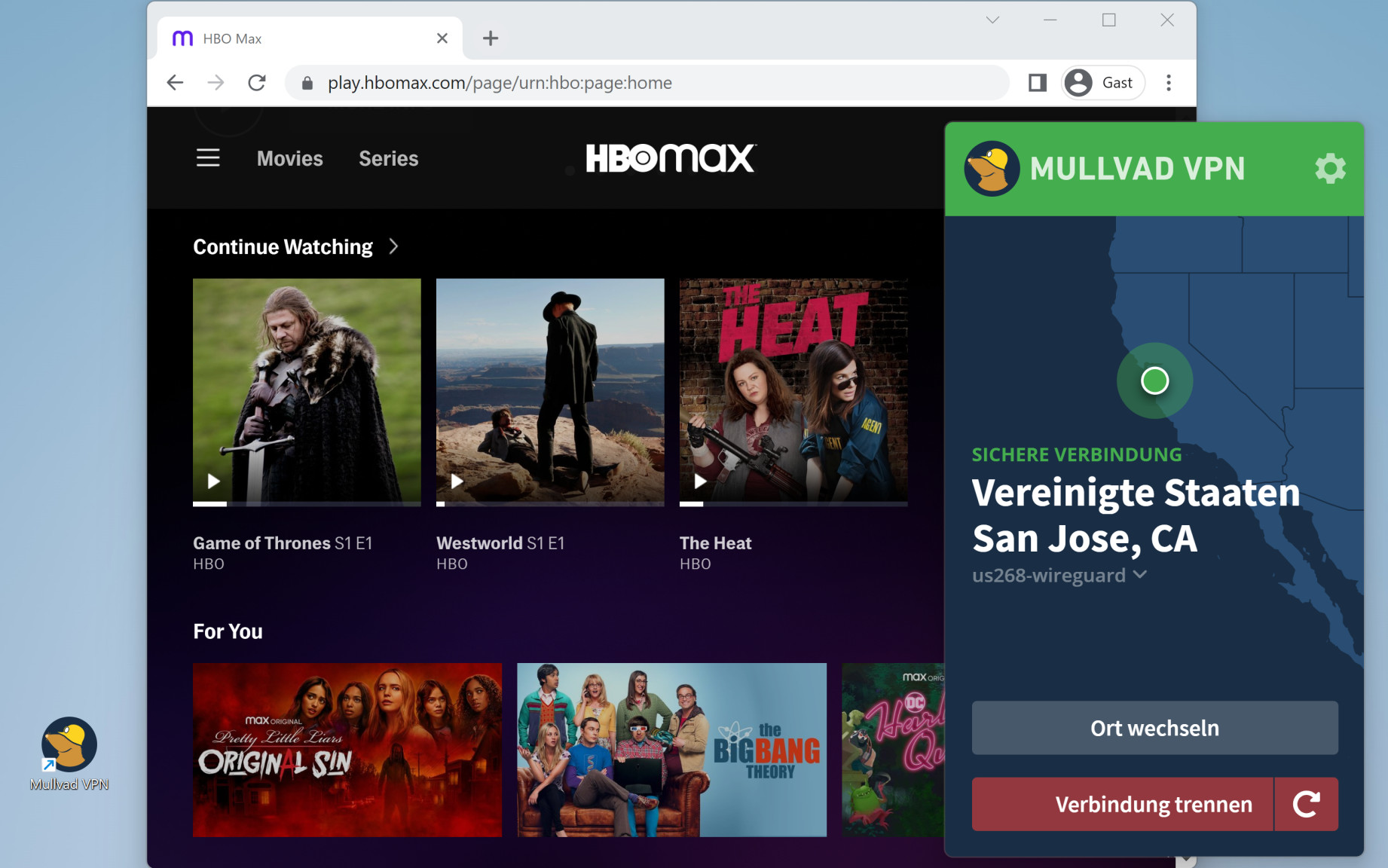Click the SICHERE VERBINDUNG status label
This screenshot has height=868, width=1388.
[x=1077, y=454]
